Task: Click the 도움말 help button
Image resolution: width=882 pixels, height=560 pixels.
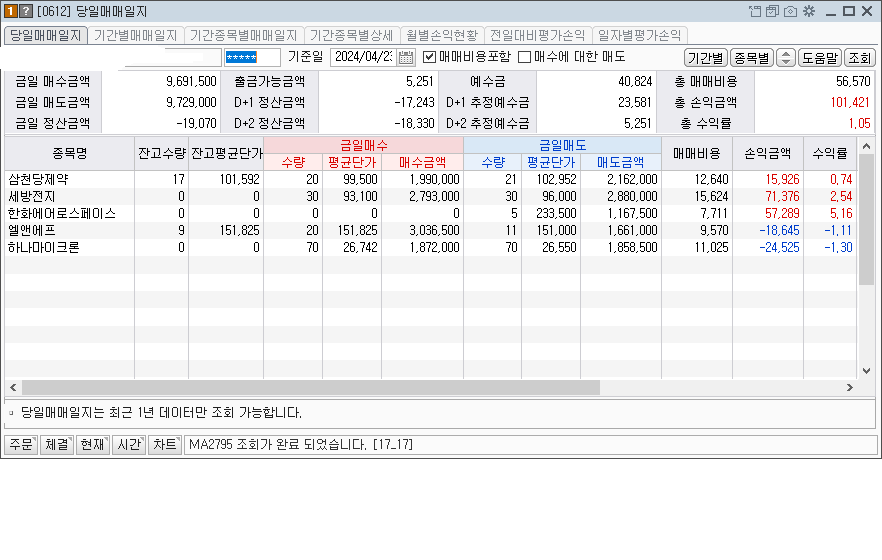Action: click(820, 58)
